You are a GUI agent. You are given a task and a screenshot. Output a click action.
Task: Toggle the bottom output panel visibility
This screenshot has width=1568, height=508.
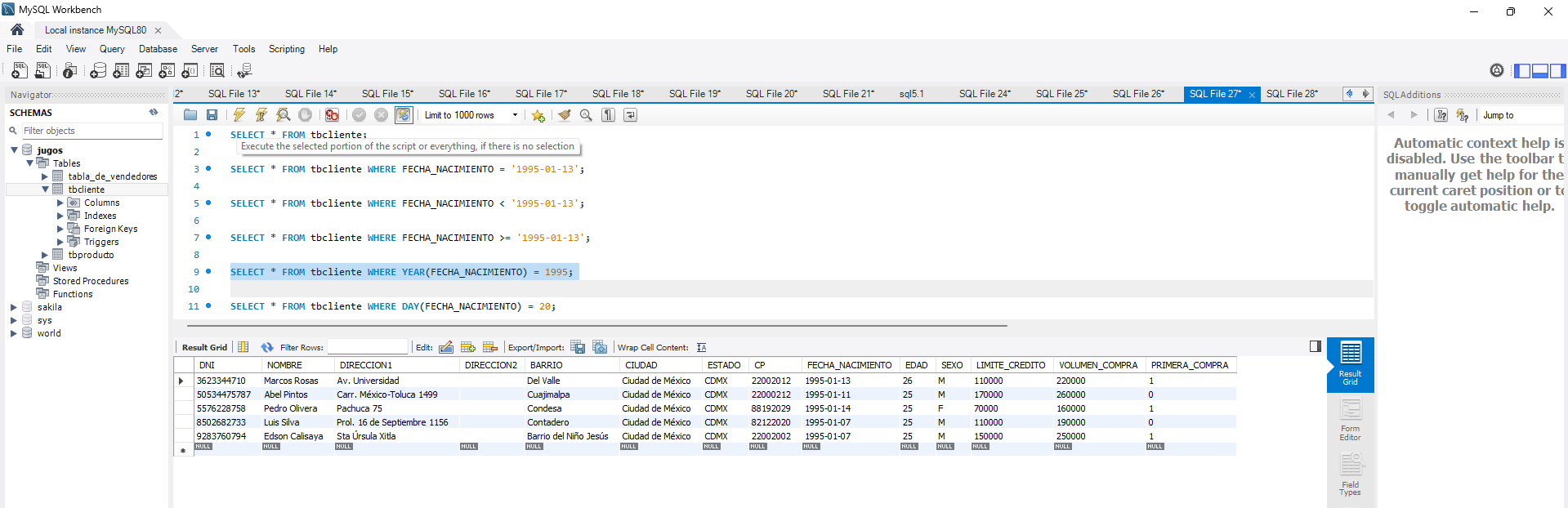pos(1540,71)
